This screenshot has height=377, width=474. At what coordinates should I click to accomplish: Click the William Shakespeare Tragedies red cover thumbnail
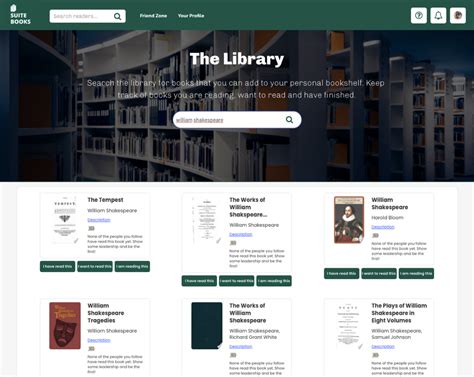point(65,326)
